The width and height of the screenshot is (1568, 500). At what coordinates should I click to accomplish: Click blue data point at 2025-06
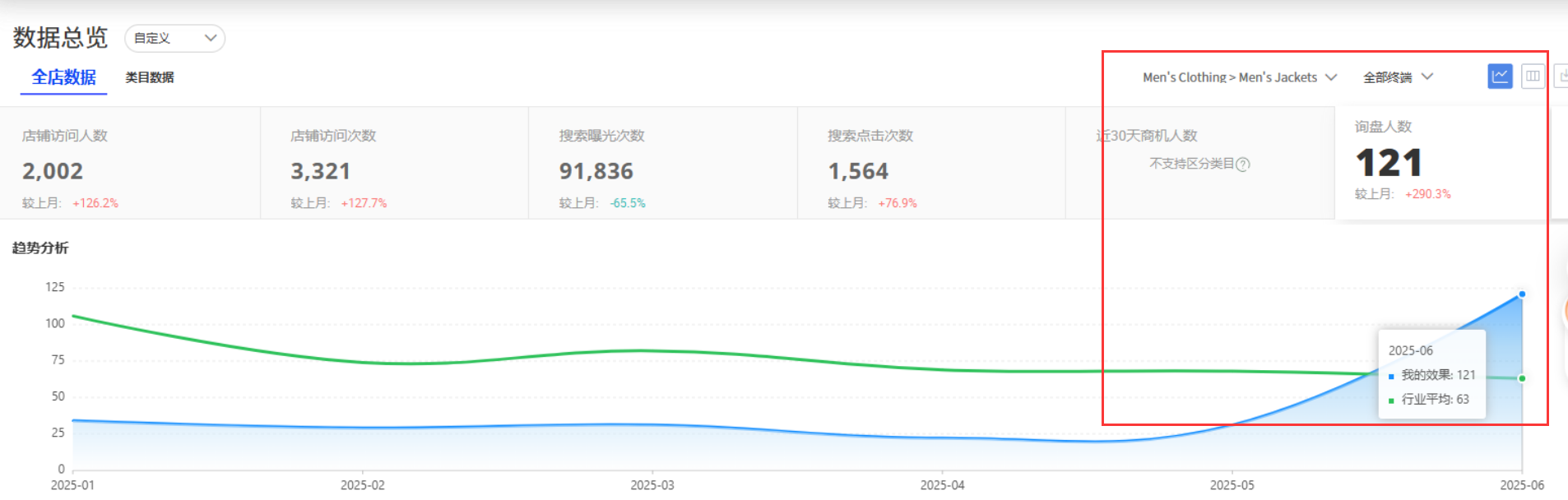coord(1522,294)
